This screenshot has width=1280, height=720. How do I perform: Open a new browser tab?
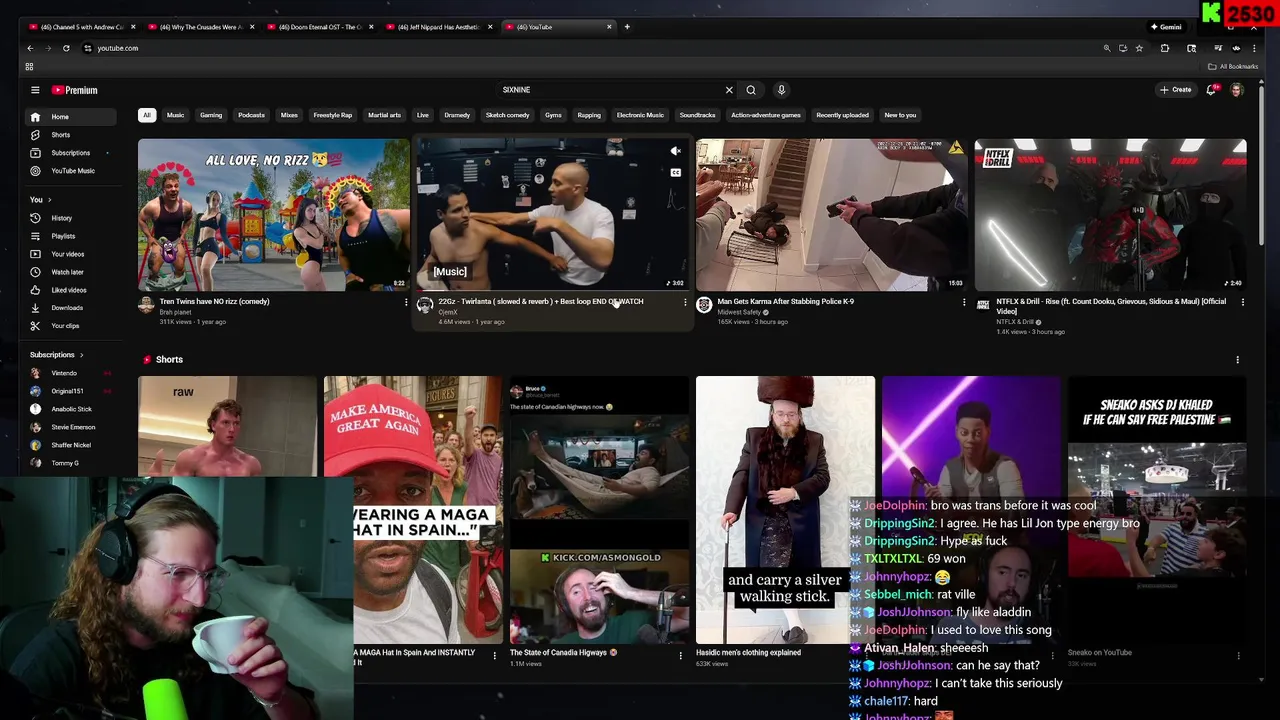627,27
